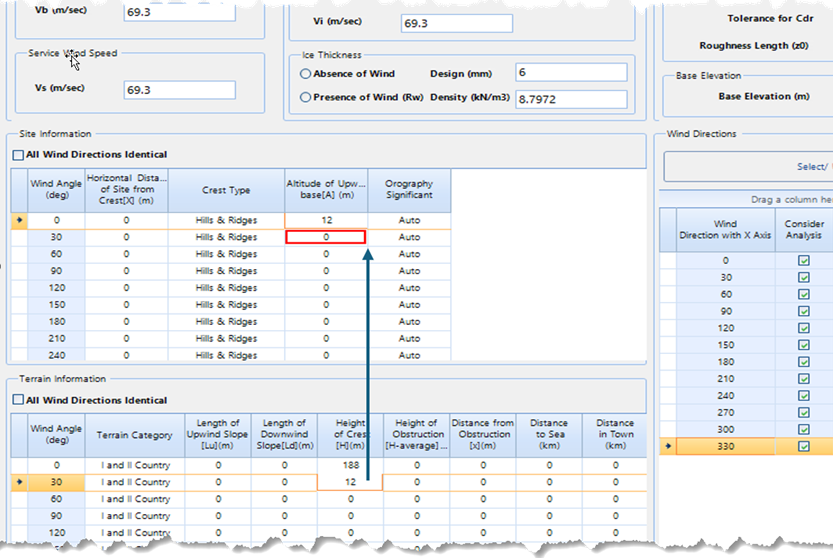Check All Wind Directions Identical in Site Information
The width and height of the screenshot is (833, 558).
coord(18,155)
